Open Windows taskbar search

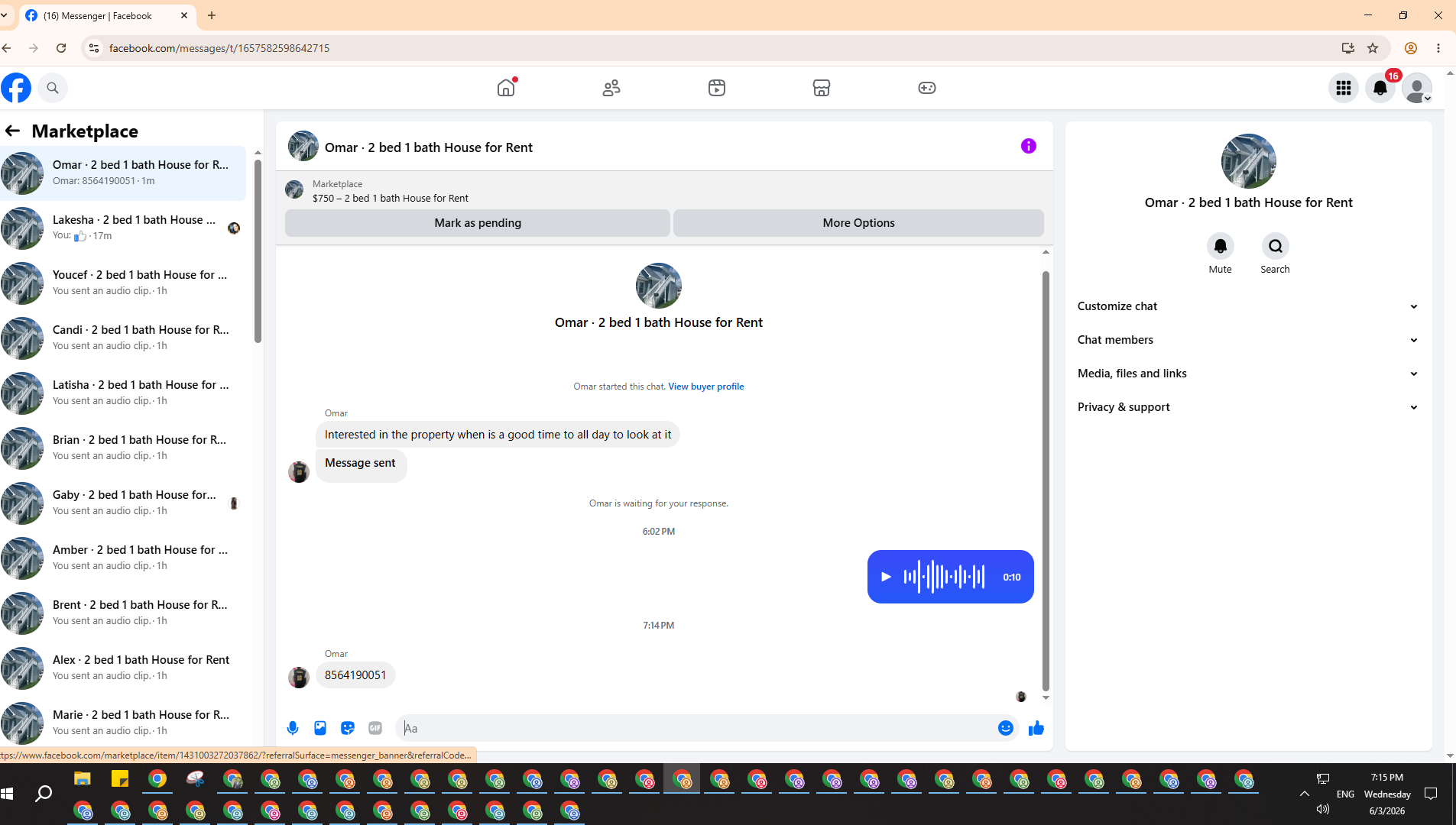[44, 794]
